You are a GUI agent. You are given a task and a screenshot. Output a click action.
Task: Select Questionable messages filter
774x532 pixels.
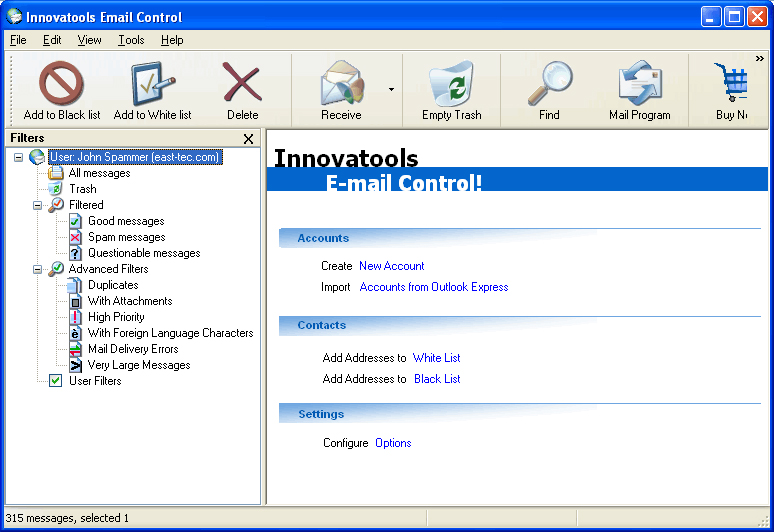[x=144, y=253]
